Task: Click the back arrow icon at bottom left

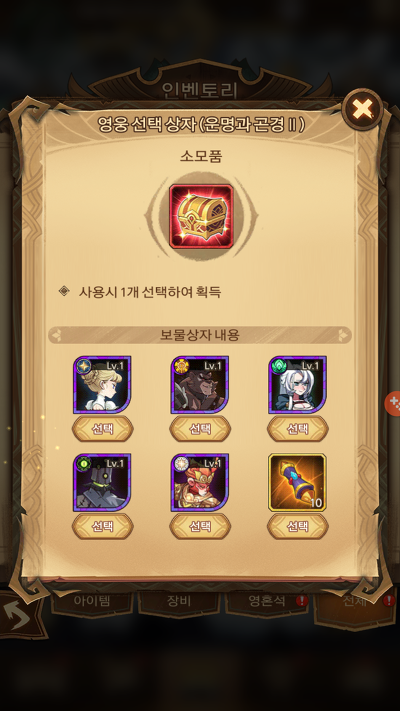Action: point(17,615)
